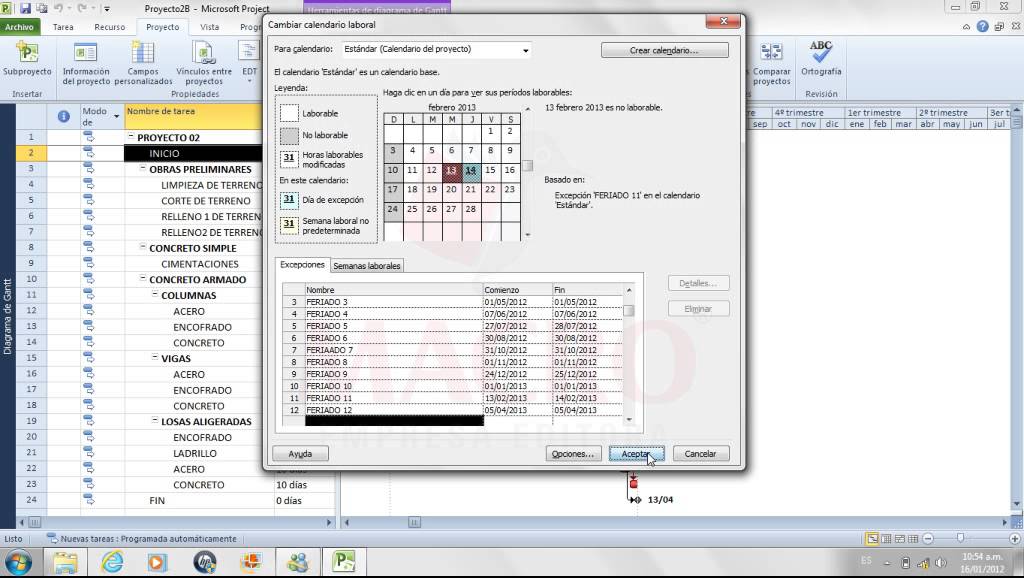Image resolution: width=1024 pixels, height=578 pixels.
Task: Click the Eliminar button
Action: [698, 308]
